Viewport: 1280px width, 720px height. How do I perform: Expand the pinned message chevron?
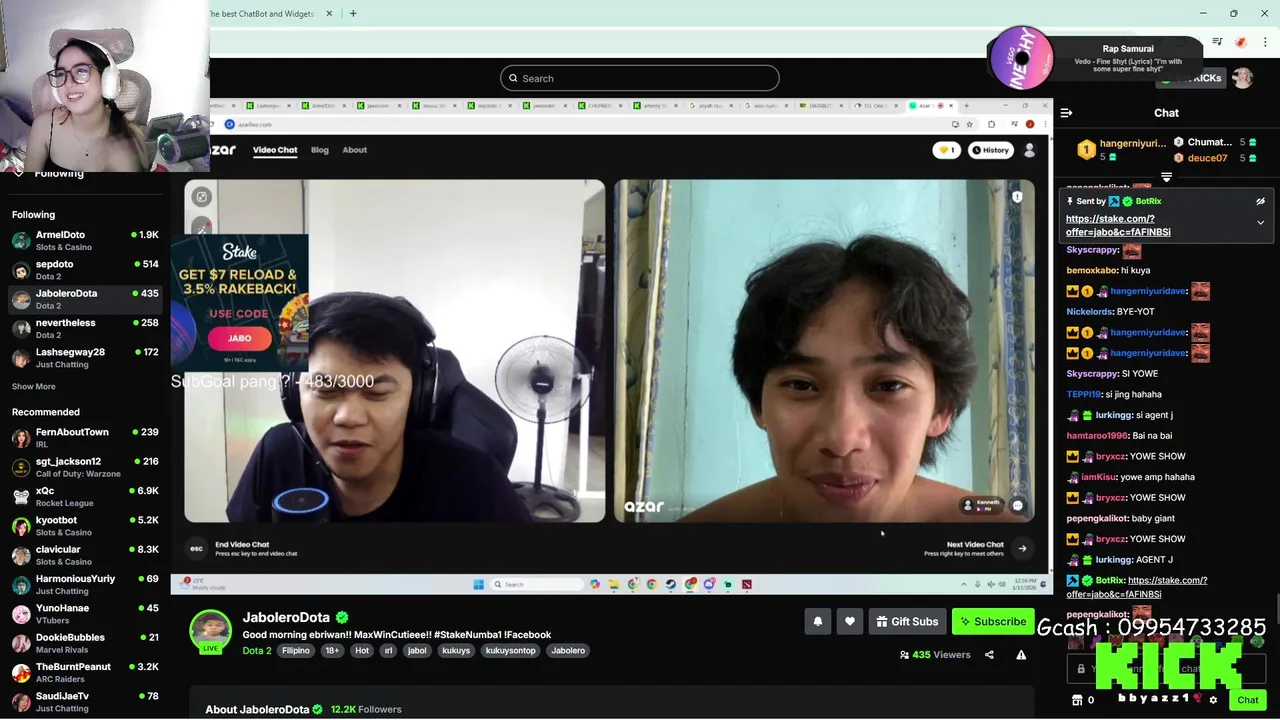click(1260, 223)
